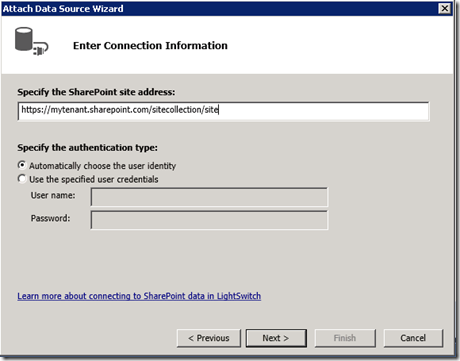This screenshot has height=361, width=460.
Task: Cancel the Attach Data Source Wizard
Action: point(413,338)
